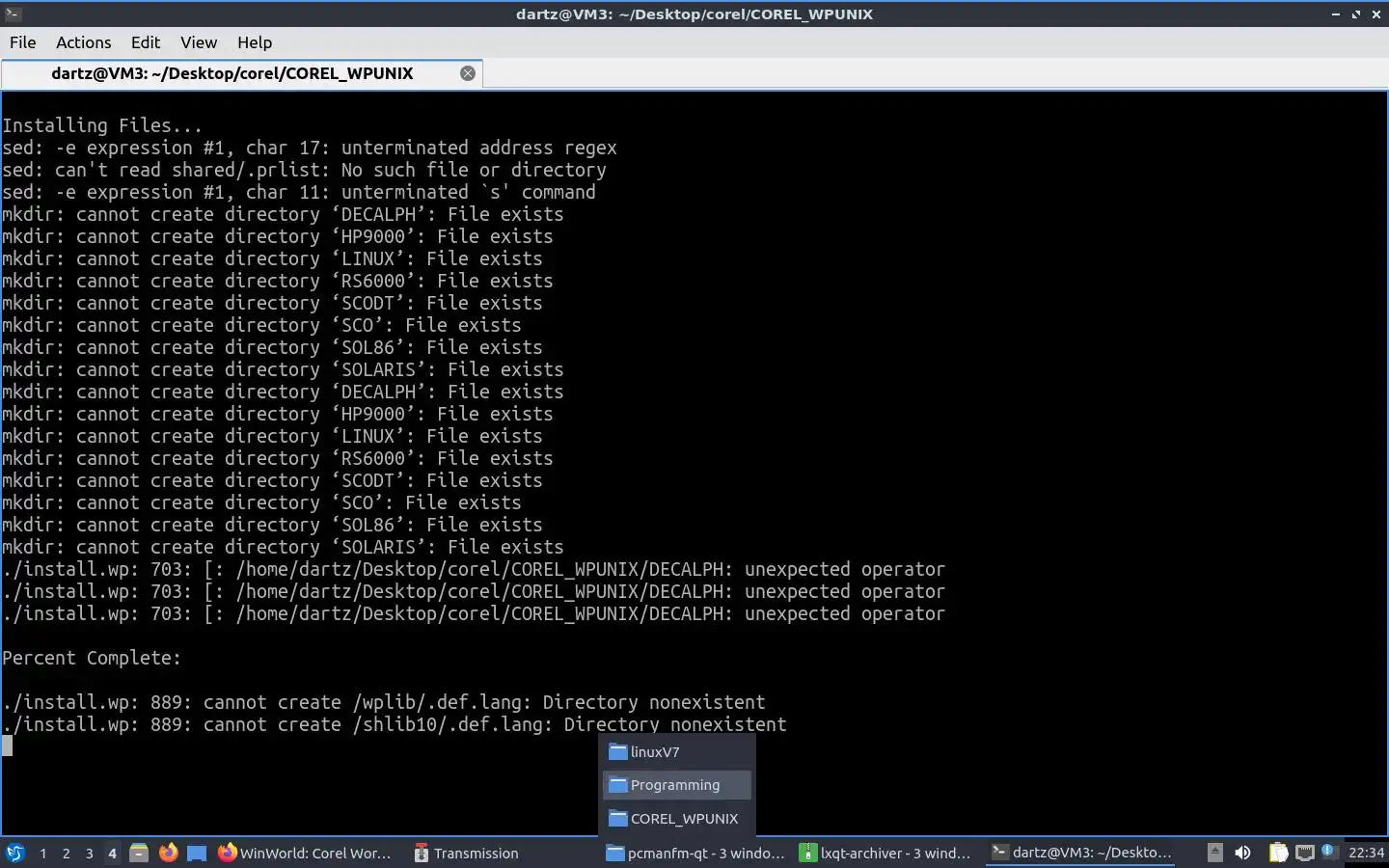Switch to virtual desktop 1
Image resolution: width=1389 pixels, height=868 pixels.
[42, 853]
